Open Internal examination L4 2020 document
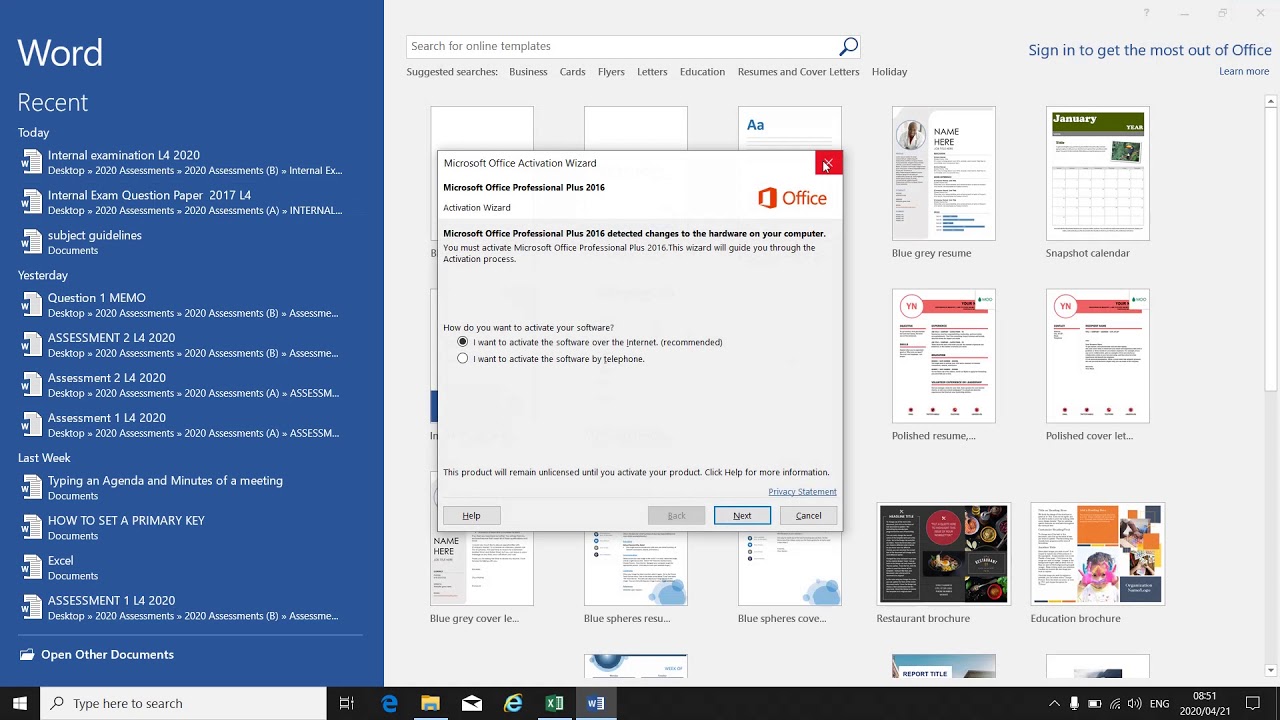The height and width of the screenshot is (720, 1280). point(190,162)
